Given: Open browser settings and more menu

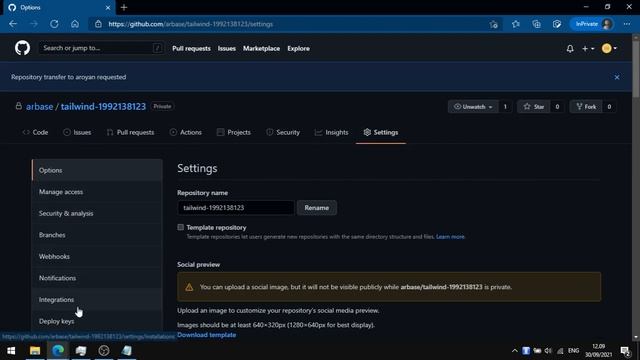Looking at the screenshot, I should [627, 24].
